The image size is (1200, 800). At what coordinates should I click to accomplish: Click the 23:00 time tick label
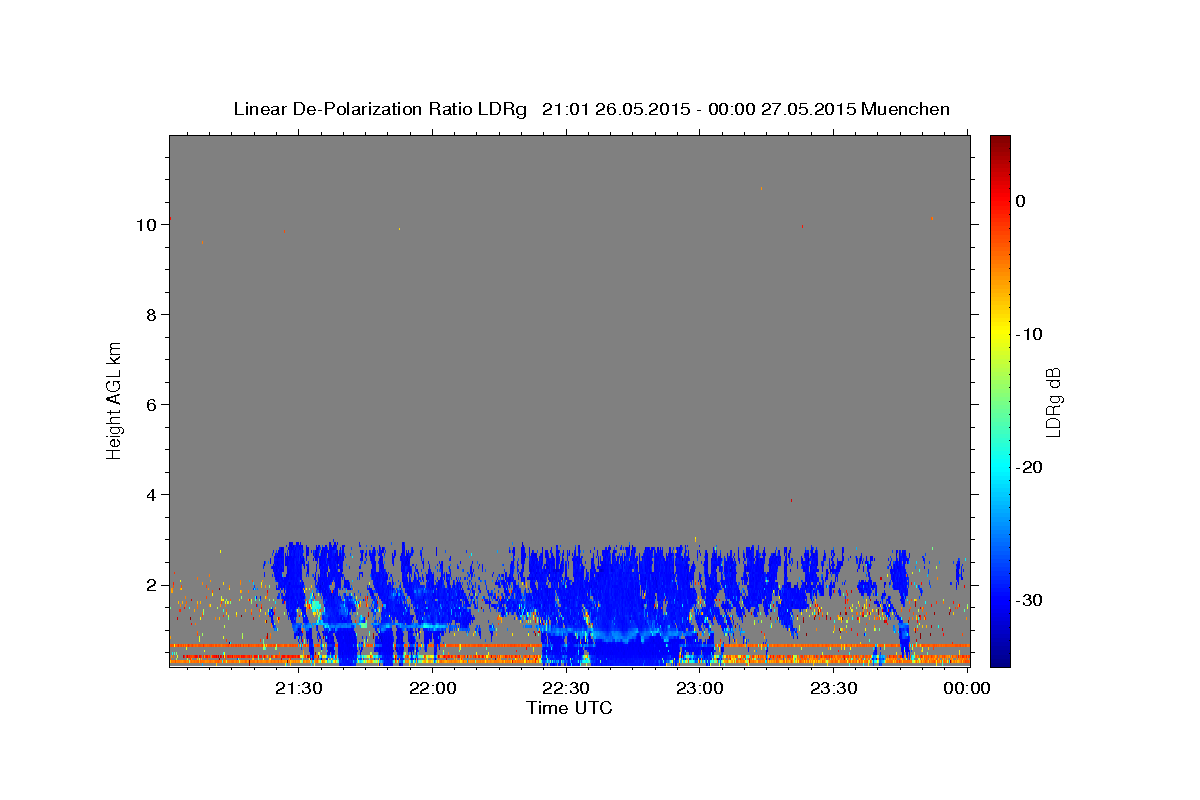700,688
